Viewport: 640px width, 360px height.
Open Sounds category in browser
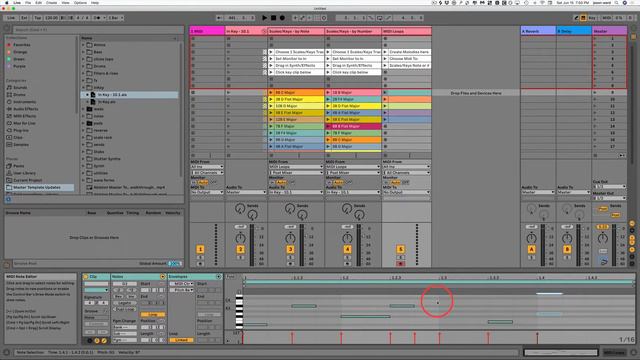(x=20, y=87)
